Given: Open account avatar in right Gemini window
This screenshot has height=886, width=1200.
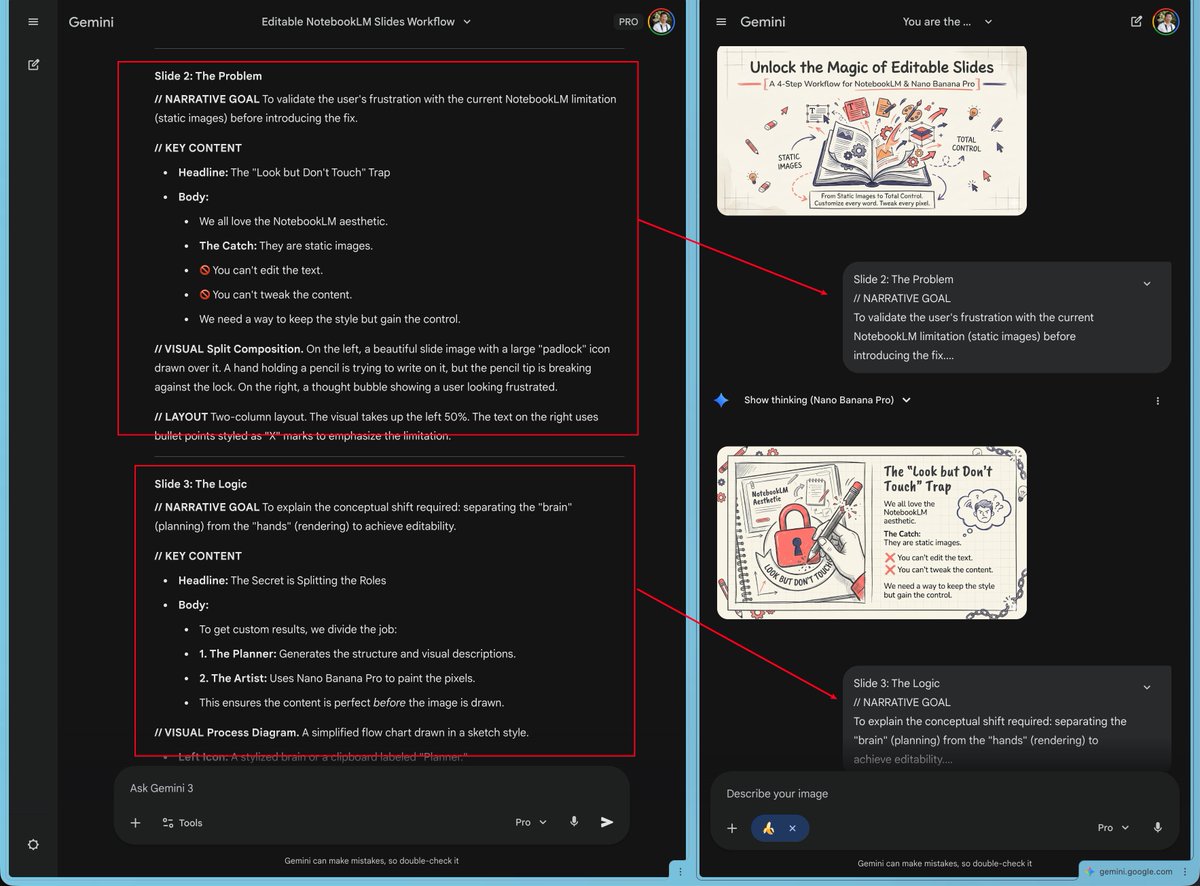Looking at the screenshot, I should [x=1165, y=21].
